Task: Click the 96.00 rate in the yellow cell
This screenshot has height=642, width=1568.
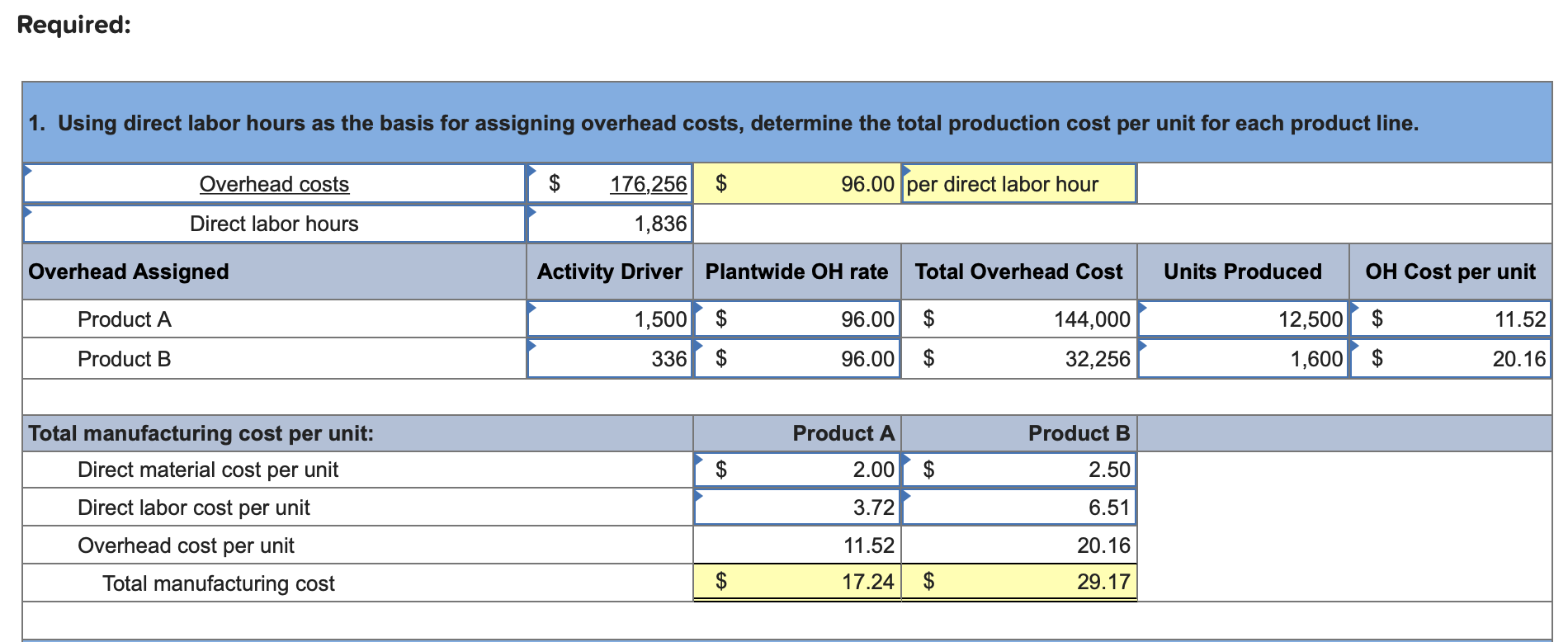Action: 797,184
